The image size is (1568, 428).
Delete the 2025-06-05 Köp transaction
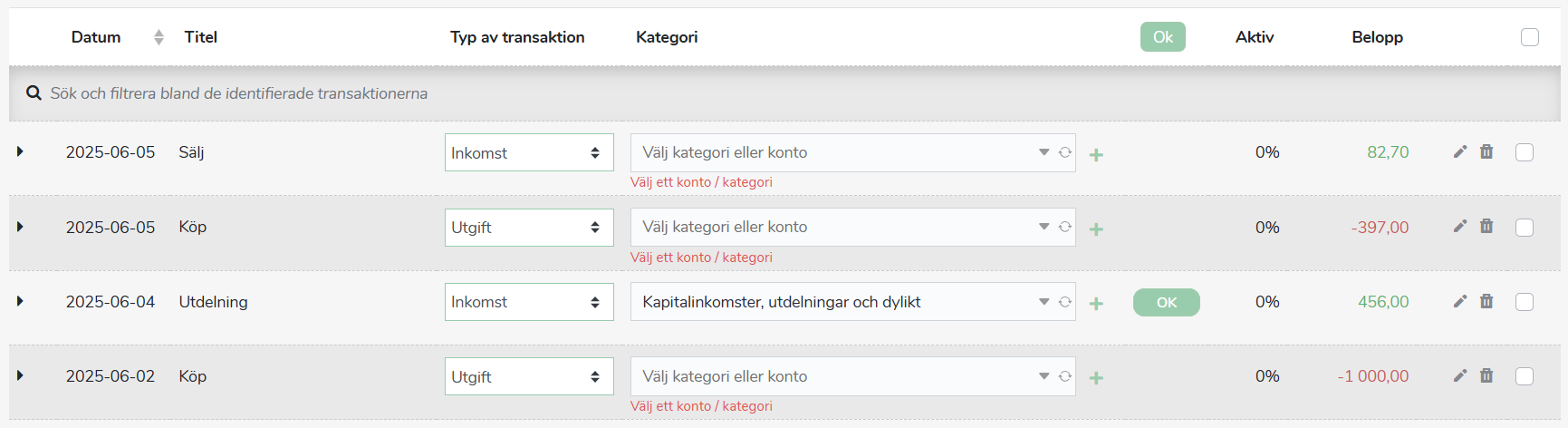1486,227
